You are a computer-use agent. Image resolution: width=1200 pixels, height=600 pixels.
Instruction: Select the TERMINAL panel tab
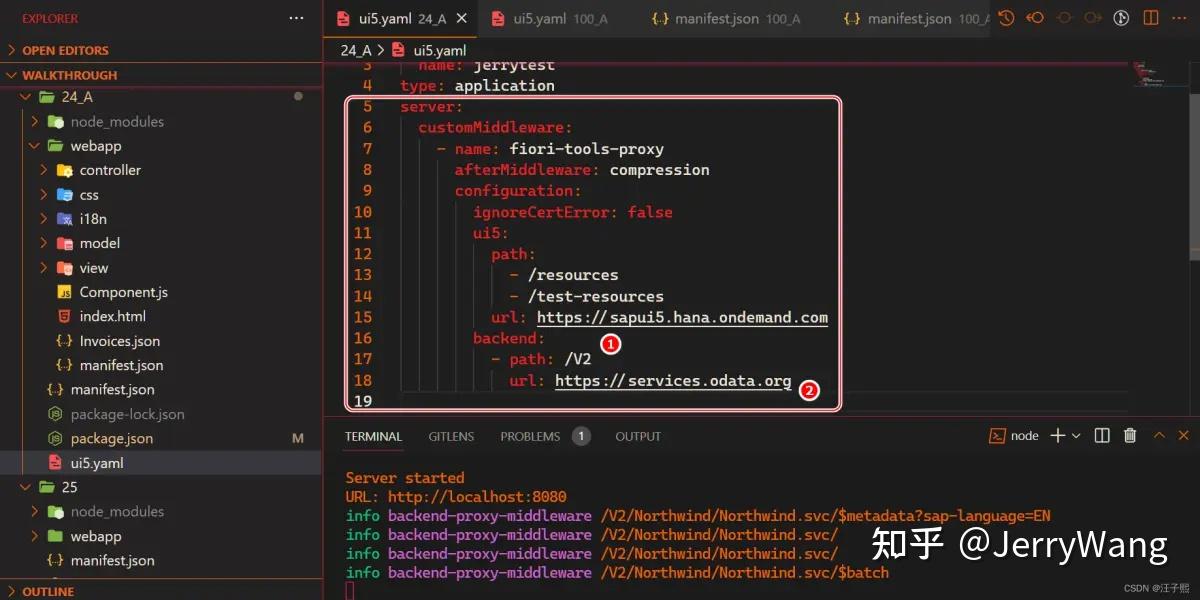point(373,436)
